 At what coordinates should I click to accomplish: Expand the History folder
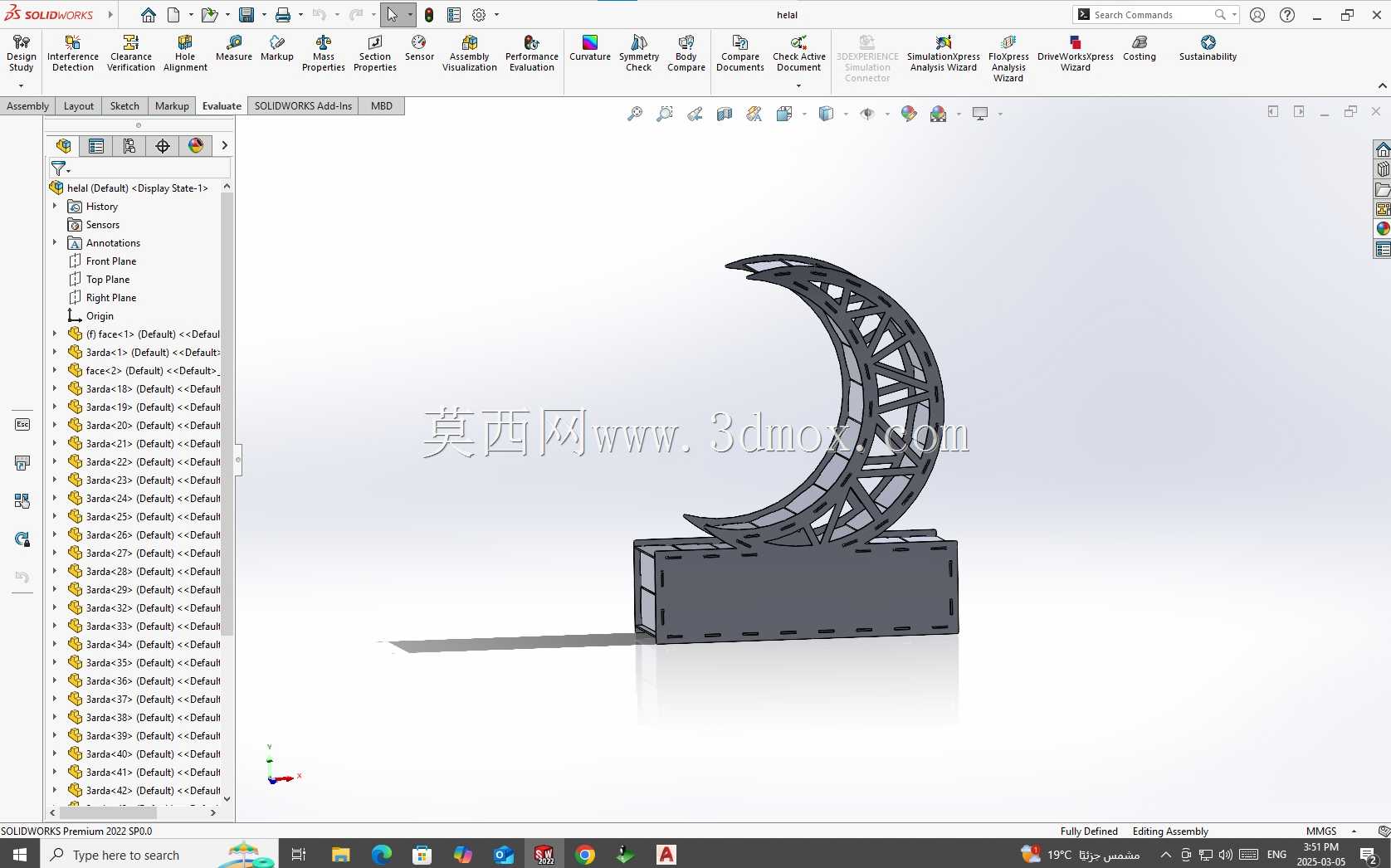(x=55, y=206)
